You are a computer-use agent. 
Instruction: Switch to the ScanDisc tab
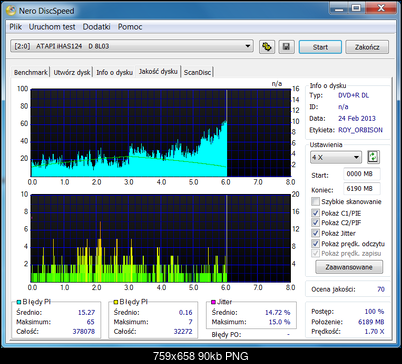(x=197, y=72)
